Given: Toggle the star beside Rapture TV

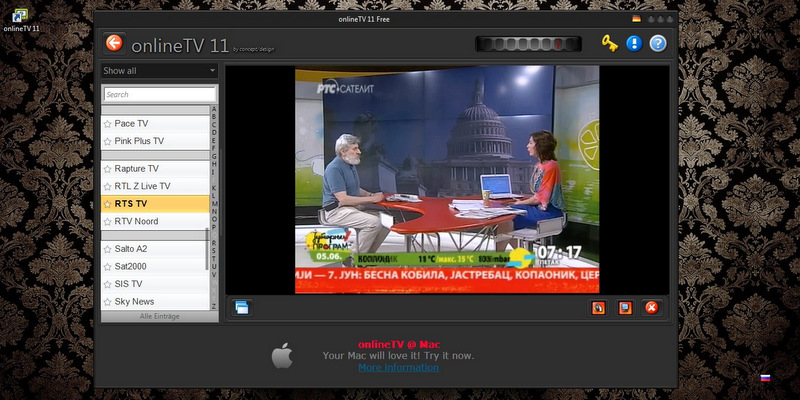Looking at the screenshot, I should (107, 169).
